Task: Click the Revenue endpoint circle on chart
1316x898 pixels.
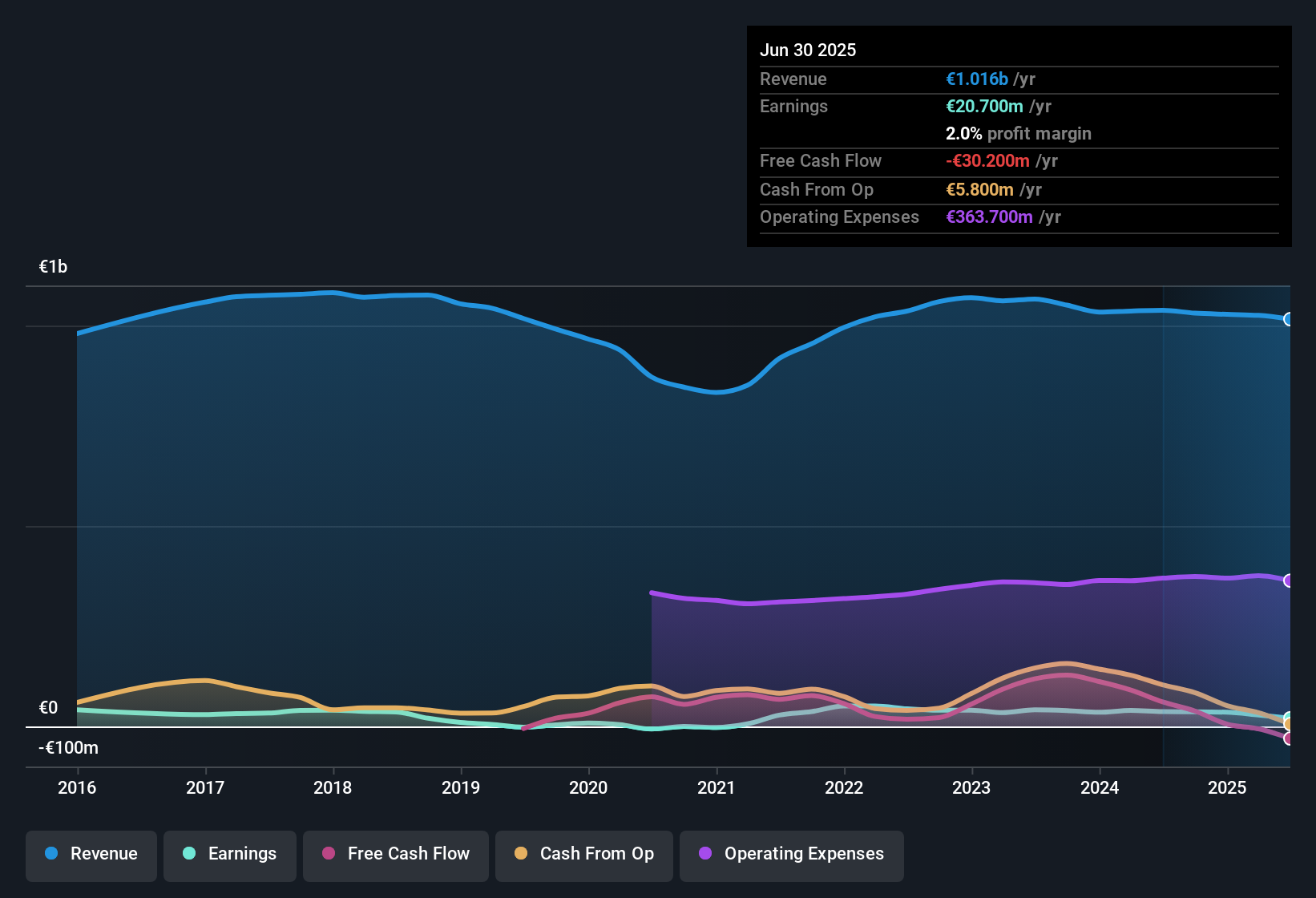Action: (x=1289, y=318)
